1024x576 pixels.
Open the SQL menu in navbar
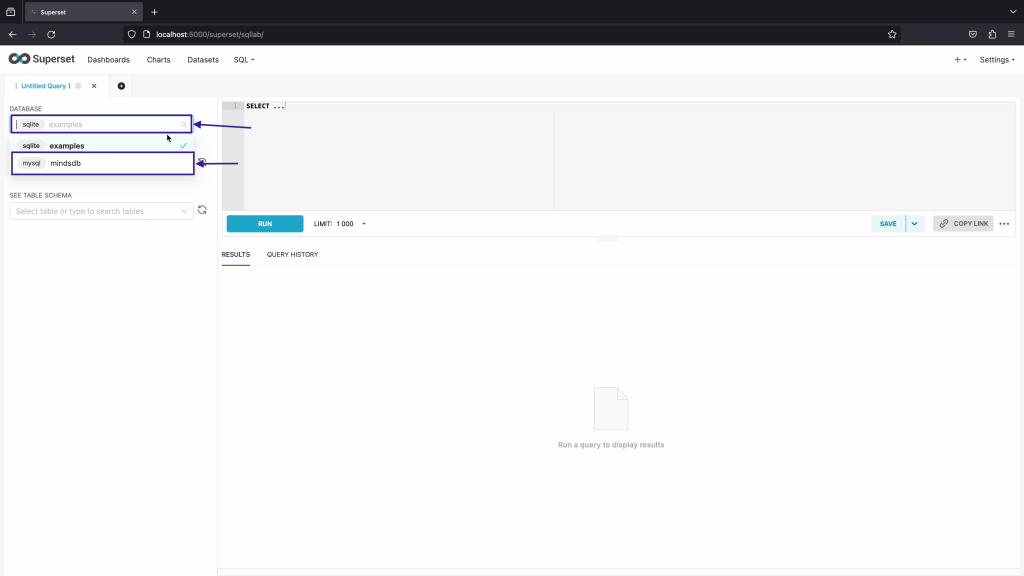pos(244,60)
